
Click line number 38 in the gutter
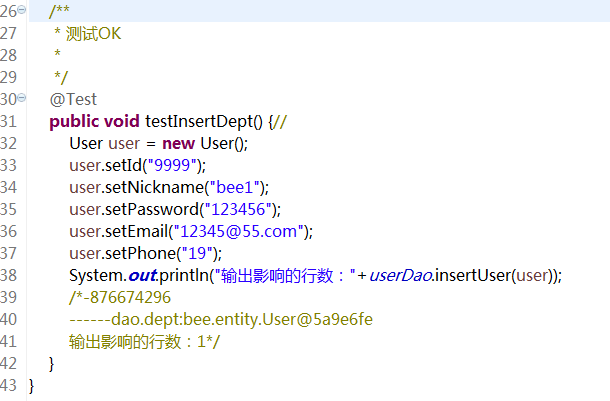tap(9, 276)
